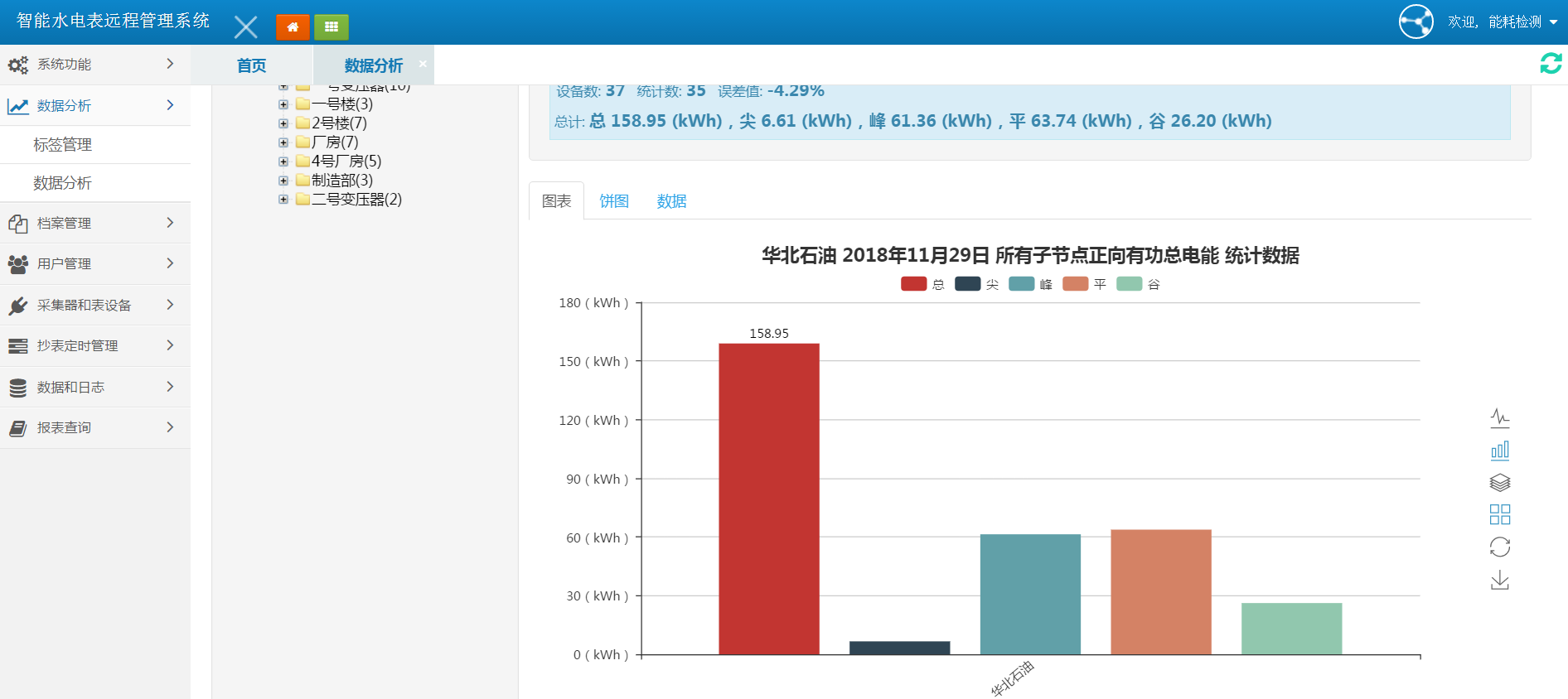This screenshot has height=699, width=1568.
Task: Open the tiled grid chart icon
Action: point(1499,515)
